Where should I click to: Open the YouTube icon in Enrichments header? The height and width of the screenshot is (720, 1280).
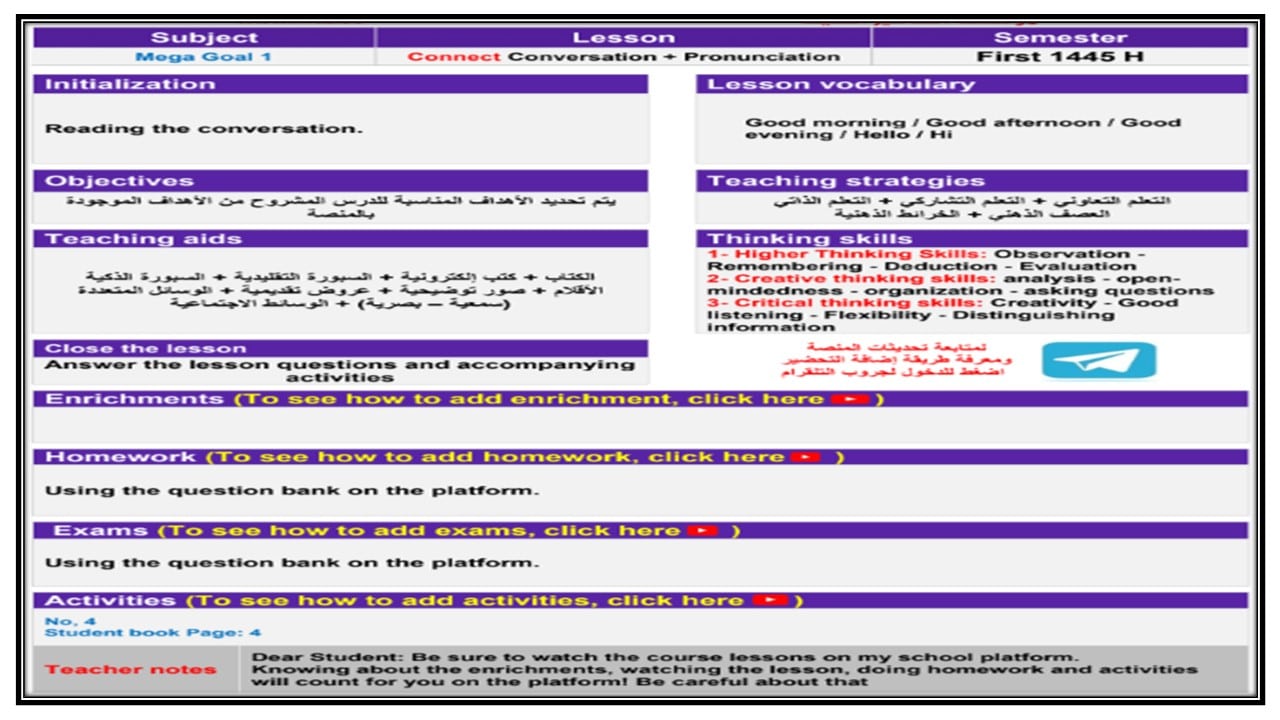point(849,399)
